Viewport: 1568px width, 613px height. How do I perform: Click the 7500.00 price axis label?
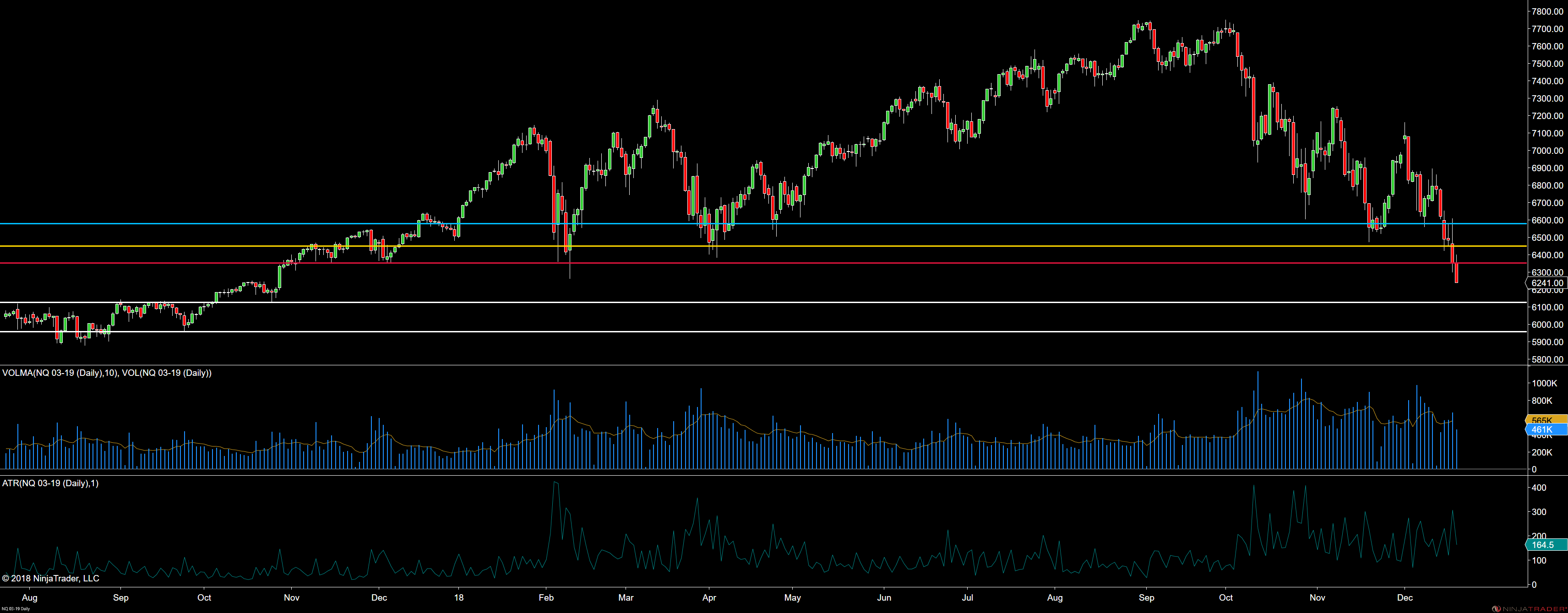(x=1547, y=63)
